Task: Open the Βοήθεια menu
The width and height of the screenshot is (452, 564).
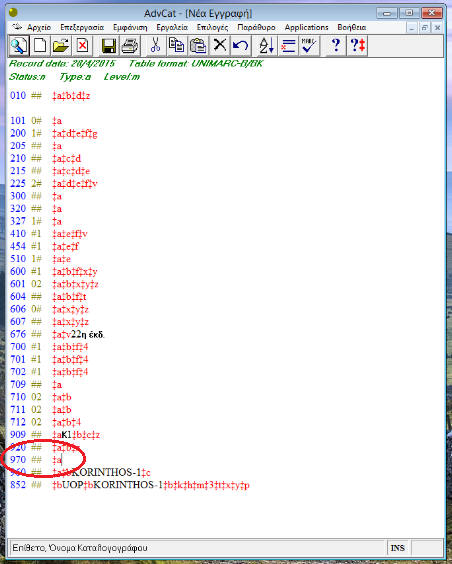Action: 352,27
